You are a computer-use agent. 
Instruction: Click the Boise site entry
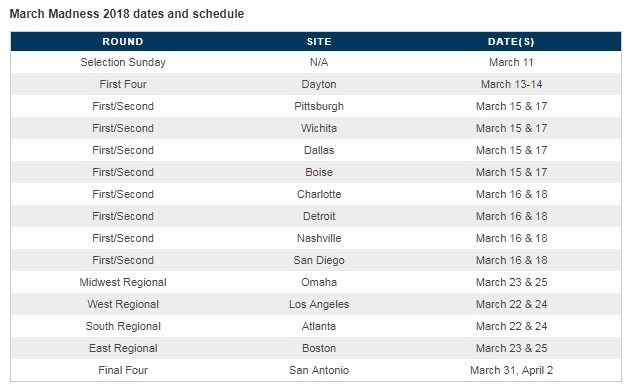[319, 172]
